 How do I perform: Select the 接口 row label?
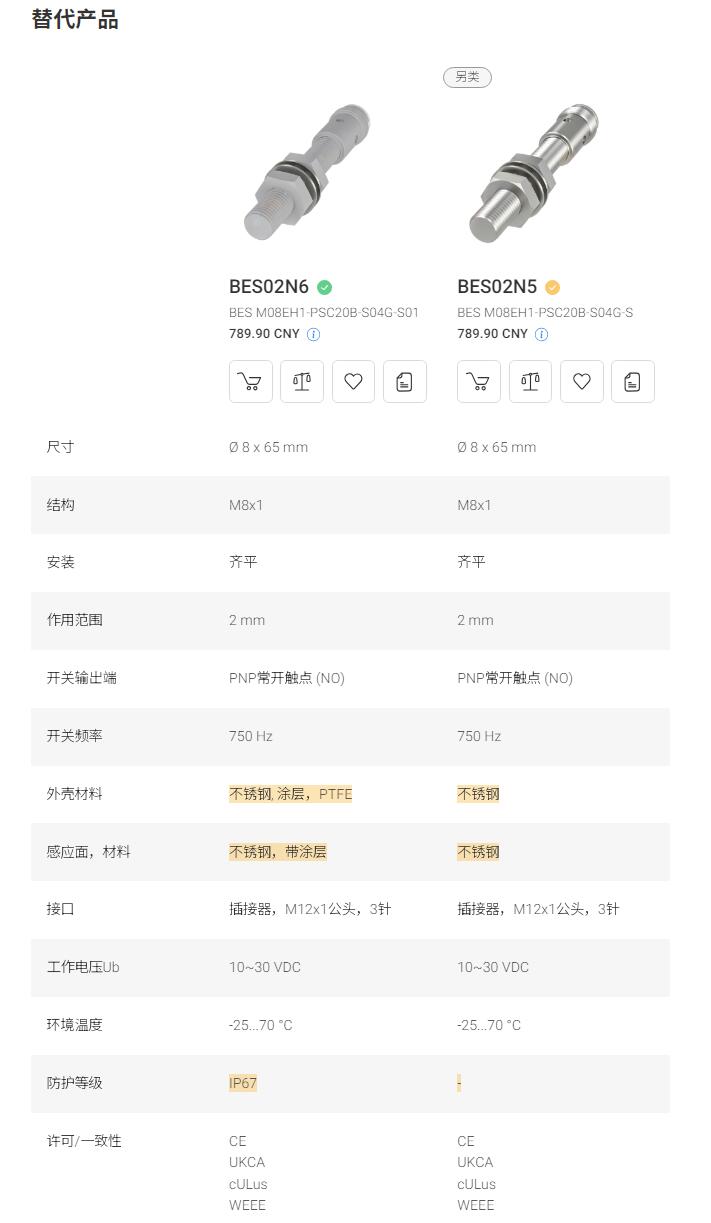pos(61,909)
